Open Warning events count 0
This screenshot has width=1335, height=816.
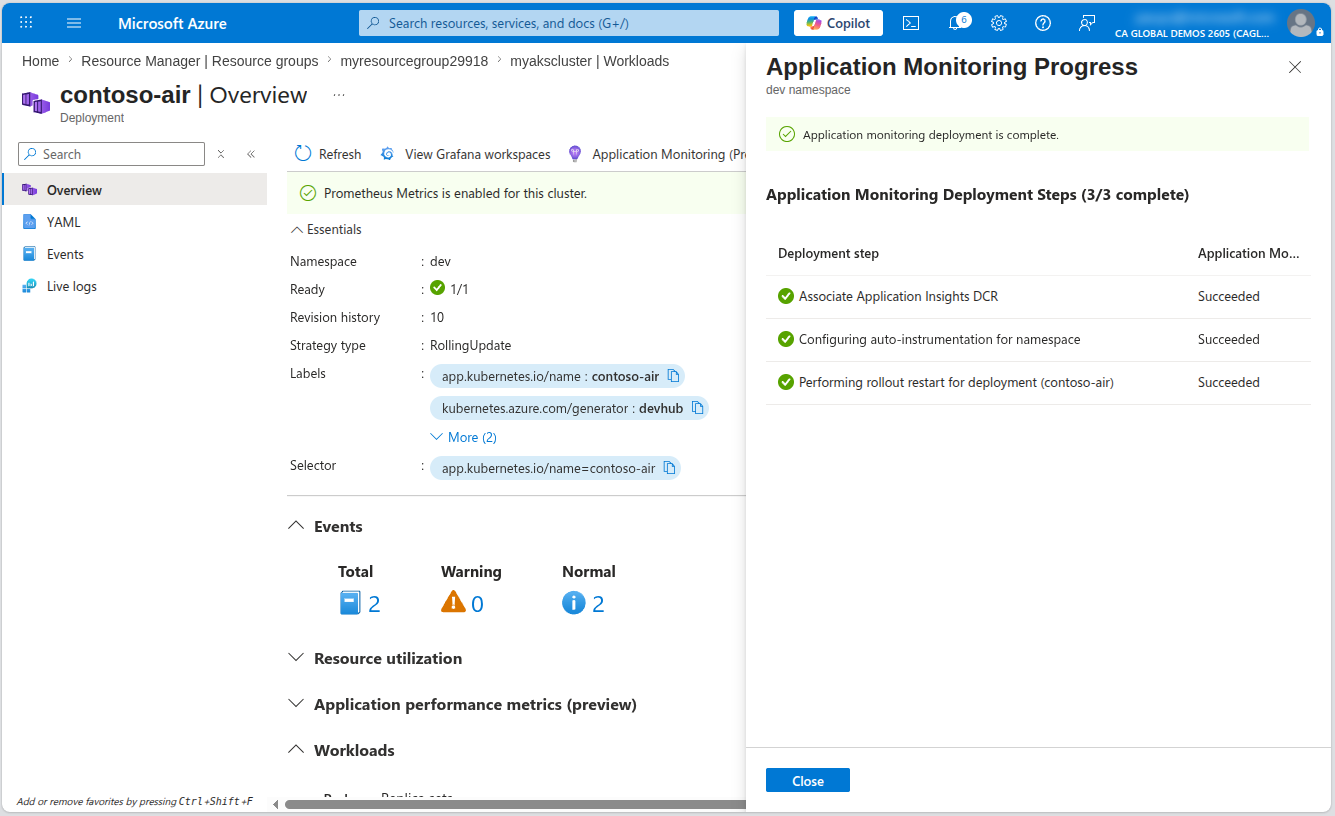pyautogui.click(x=477, y=603)
